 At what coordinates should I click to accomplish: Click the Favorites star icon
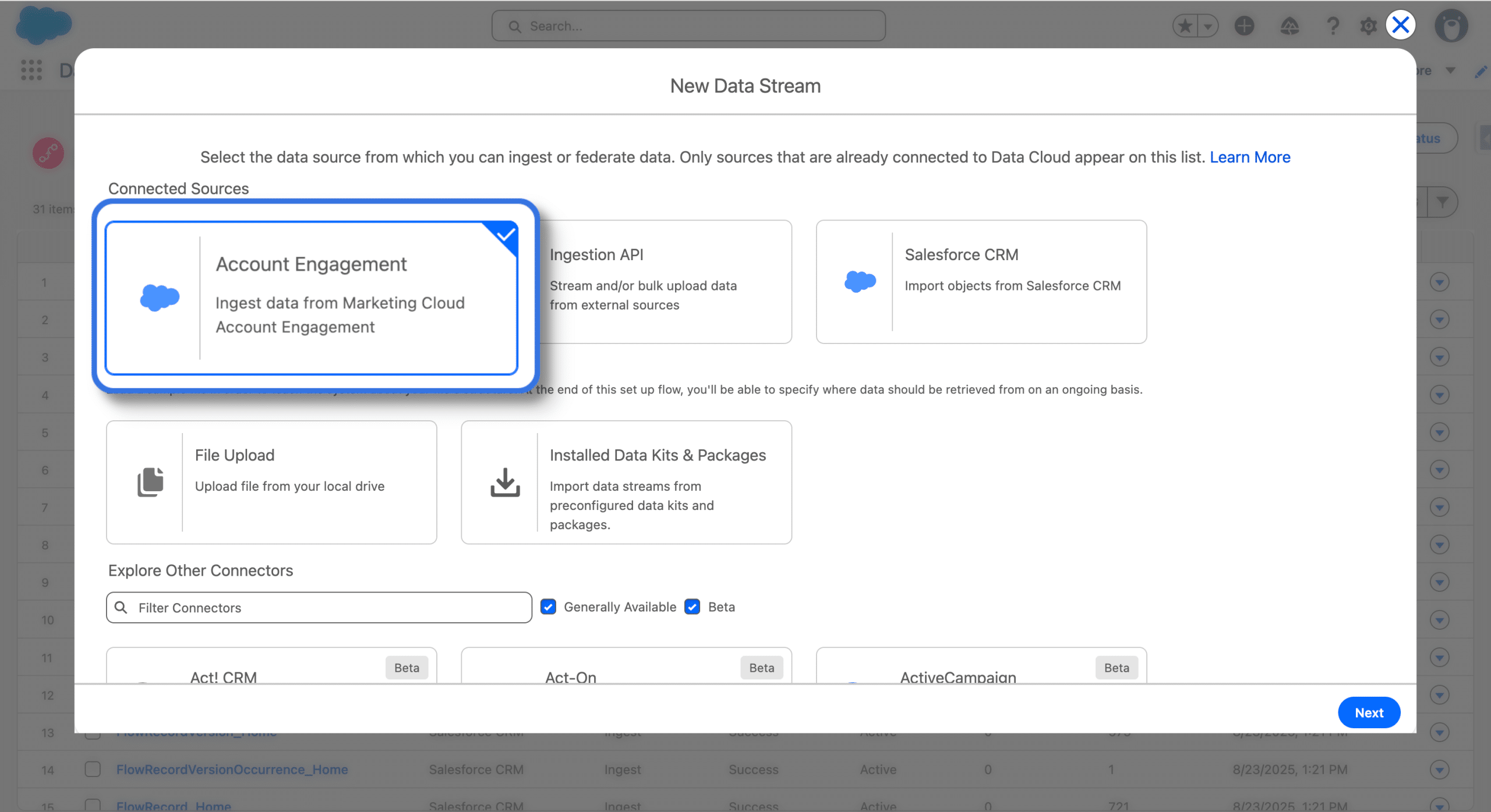[x=1185, y=26]
